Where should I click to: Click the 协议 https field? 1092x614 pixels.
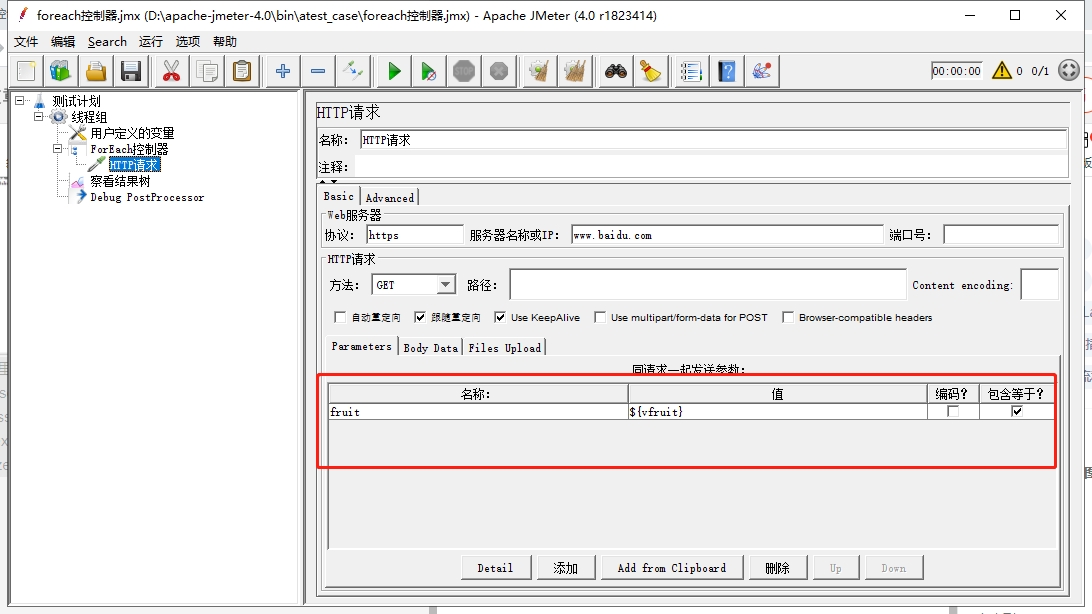(x=414, y=235)
